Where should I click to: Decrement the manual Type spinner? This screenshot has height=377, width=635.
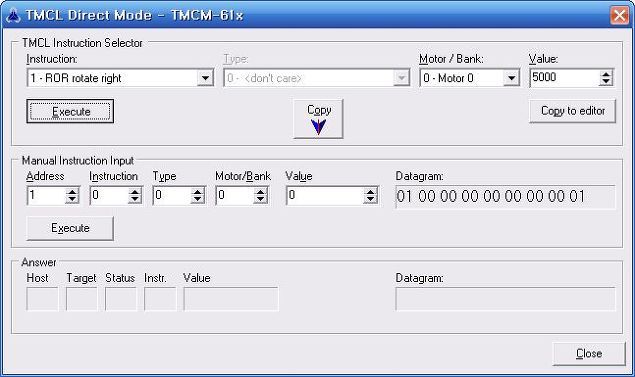pos(198,200)
